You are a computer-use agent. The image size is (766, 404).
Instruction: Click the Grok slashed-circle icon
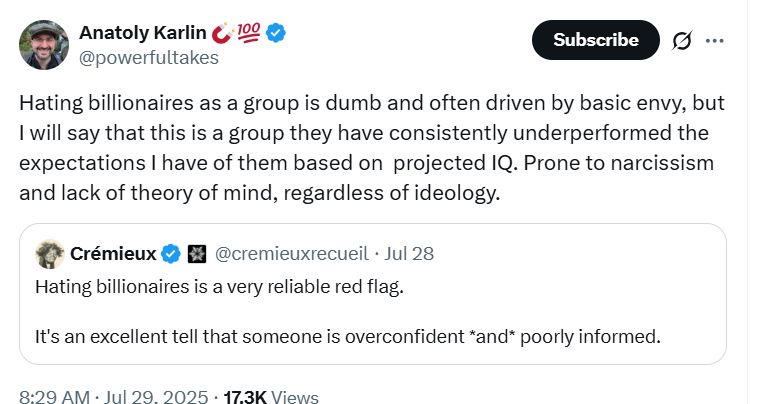point(684,41)
